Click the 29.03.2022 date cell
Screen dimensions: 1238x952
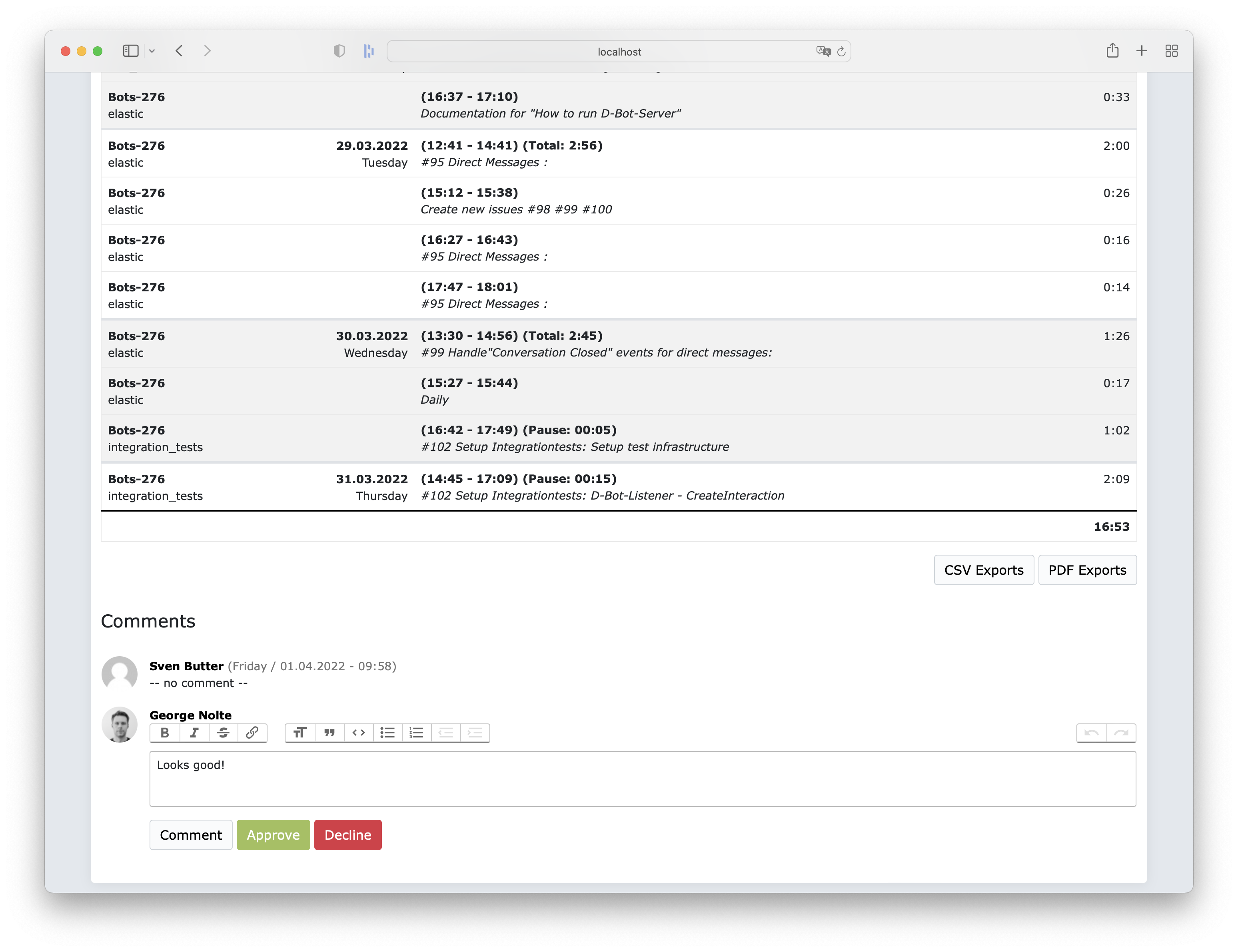click(372, 145)
